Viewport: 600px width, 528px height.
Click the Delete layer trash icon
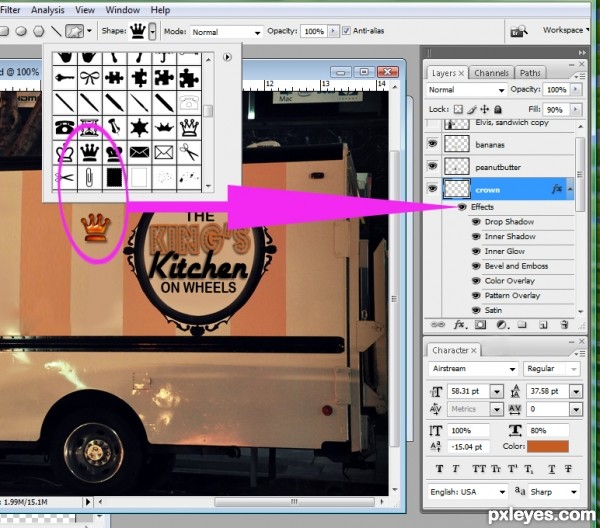tap(564, 325)
